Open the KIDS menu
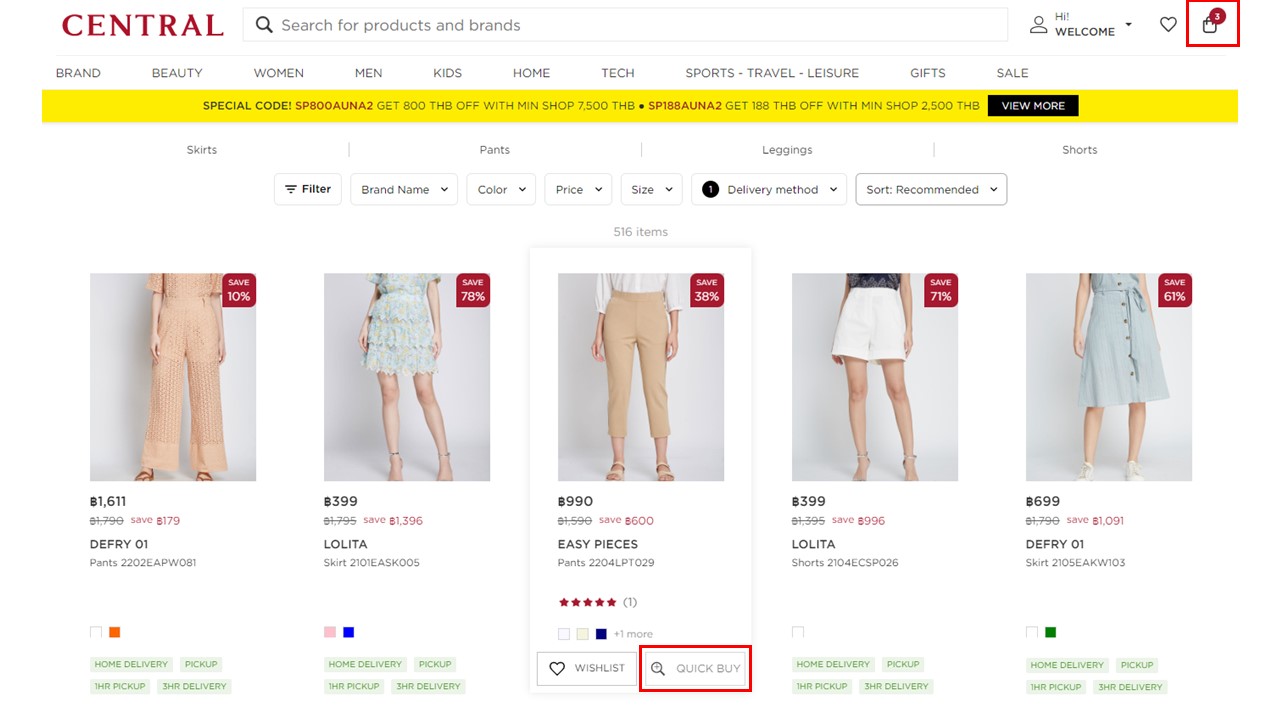1280x720 pixels. [x=448, y=73]
